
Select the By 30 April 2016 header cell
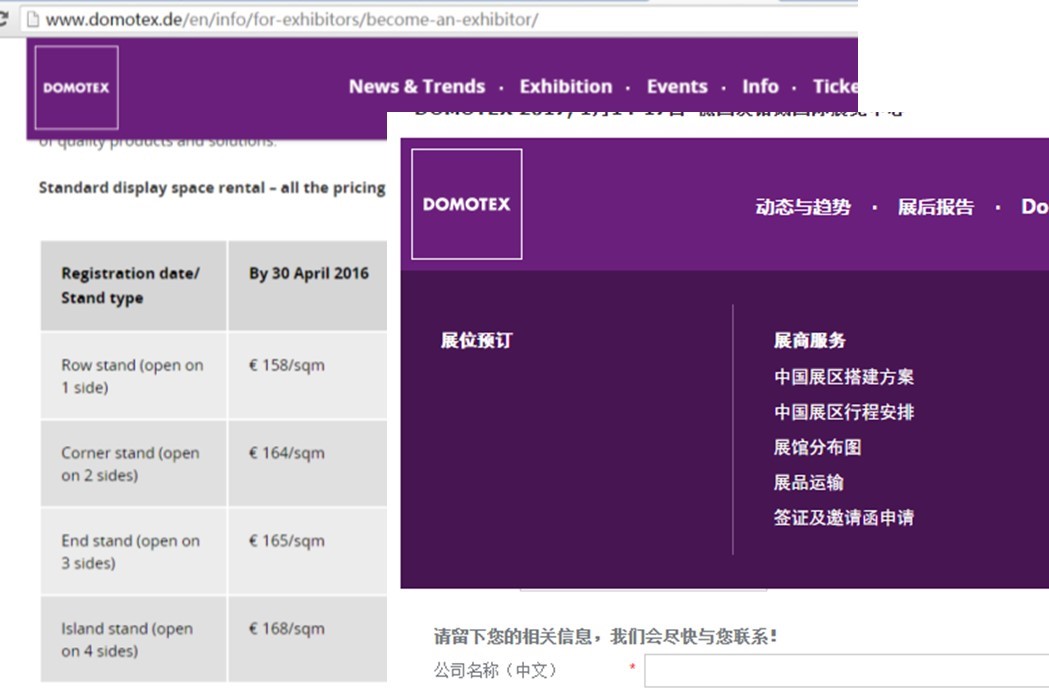[308, 286]
